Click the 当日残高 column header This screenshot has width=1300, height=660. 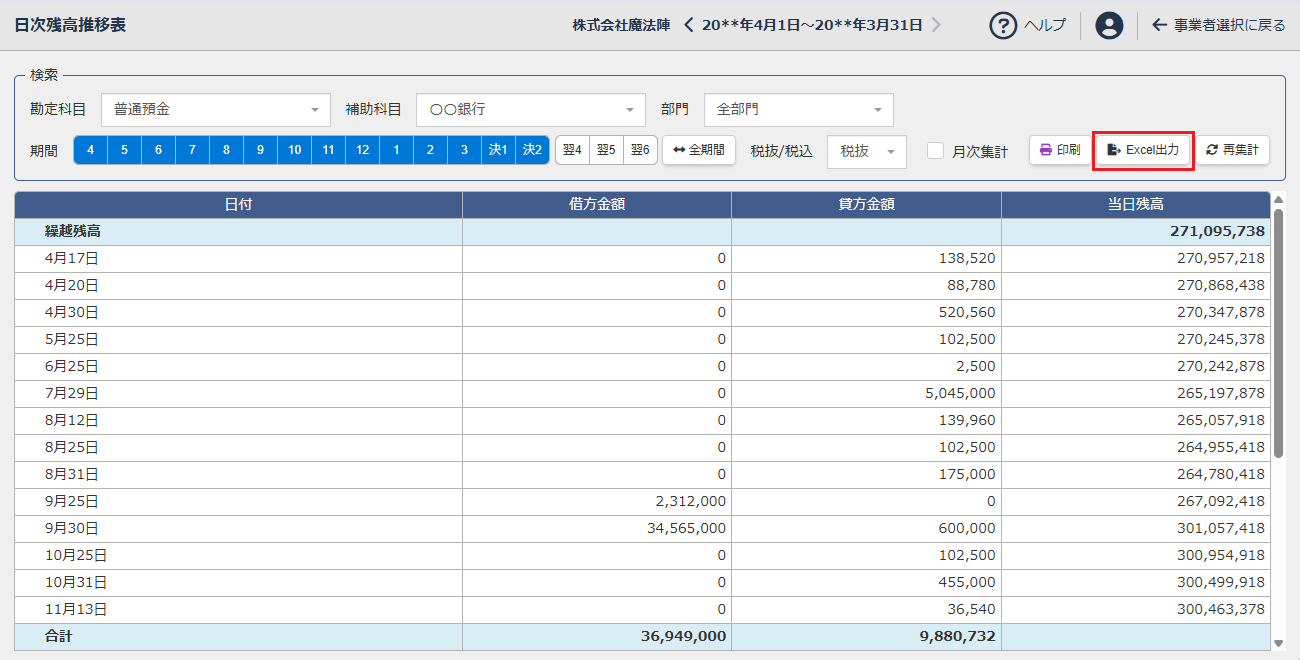click(x=1136, y=204)
